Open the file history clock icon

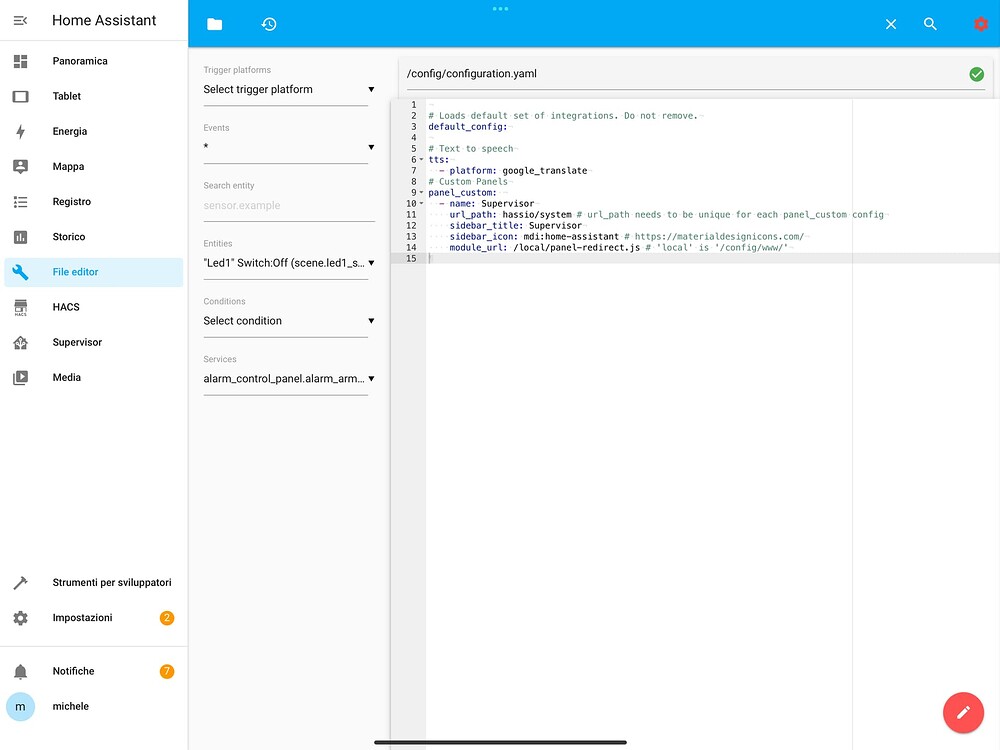[269, 24]
